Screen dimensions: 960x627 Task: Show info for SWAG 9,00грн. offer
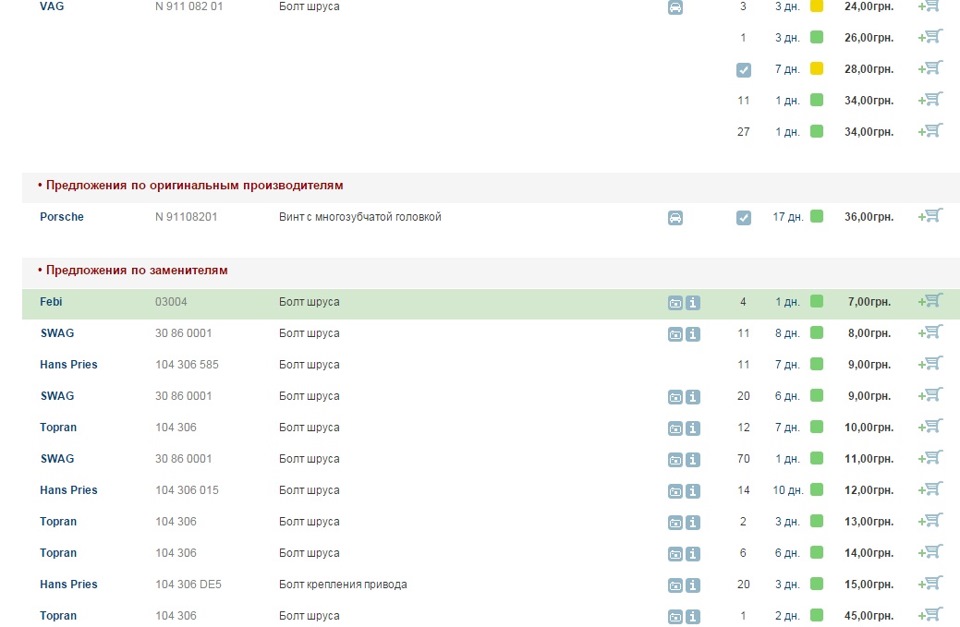692,397
